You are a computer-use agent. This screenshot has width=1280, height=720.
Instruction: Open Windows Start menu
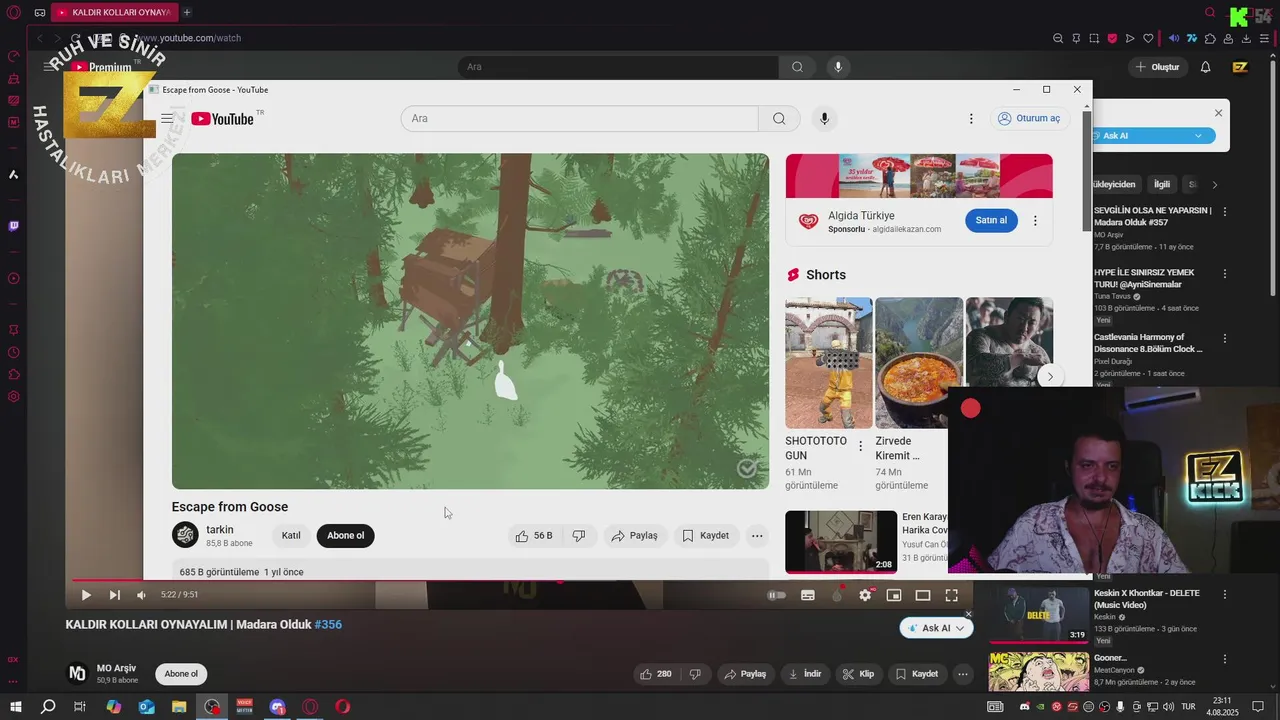click(15, 707)
